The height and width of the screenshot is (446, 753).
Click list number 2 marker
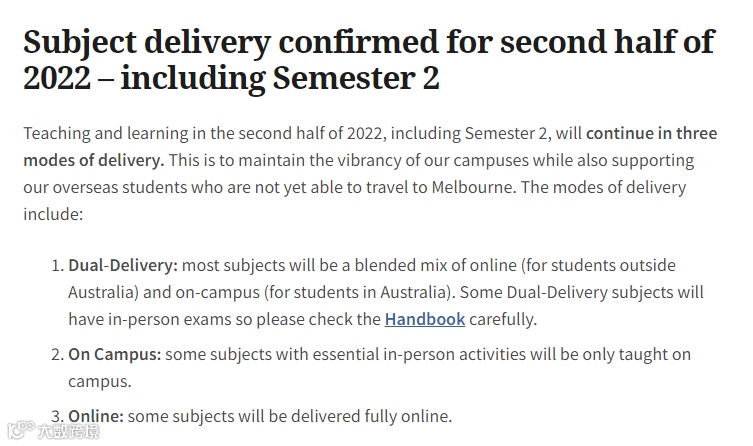tap(57, 355)
